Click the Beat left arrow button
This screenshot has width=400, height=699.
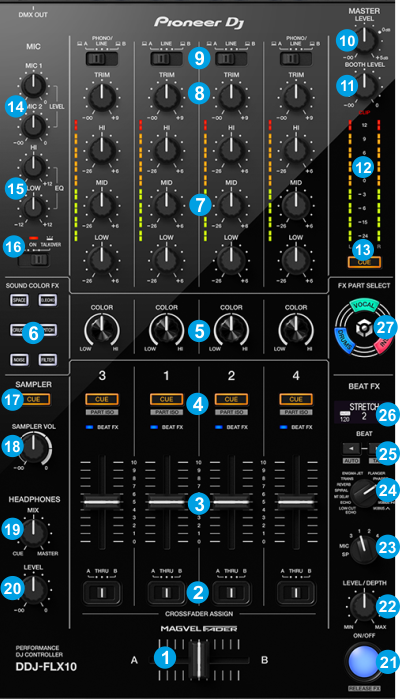click(351, 448)
